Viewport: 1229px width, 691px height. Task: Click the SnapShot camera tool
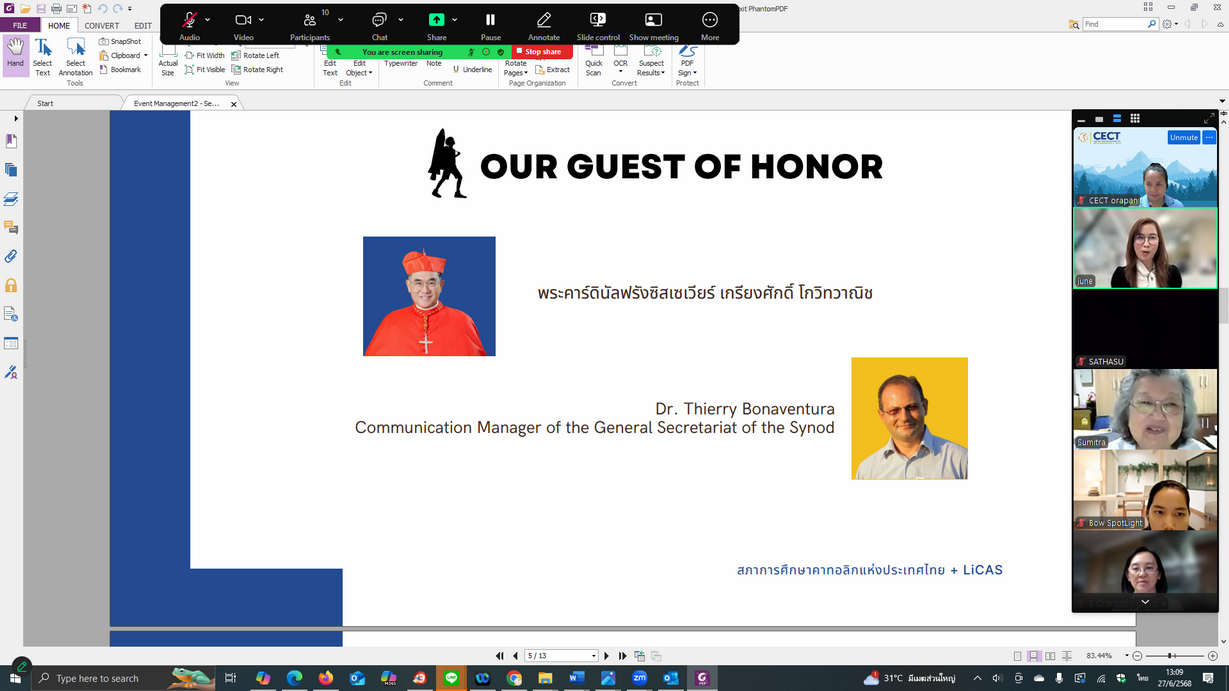tap(120, 42)
